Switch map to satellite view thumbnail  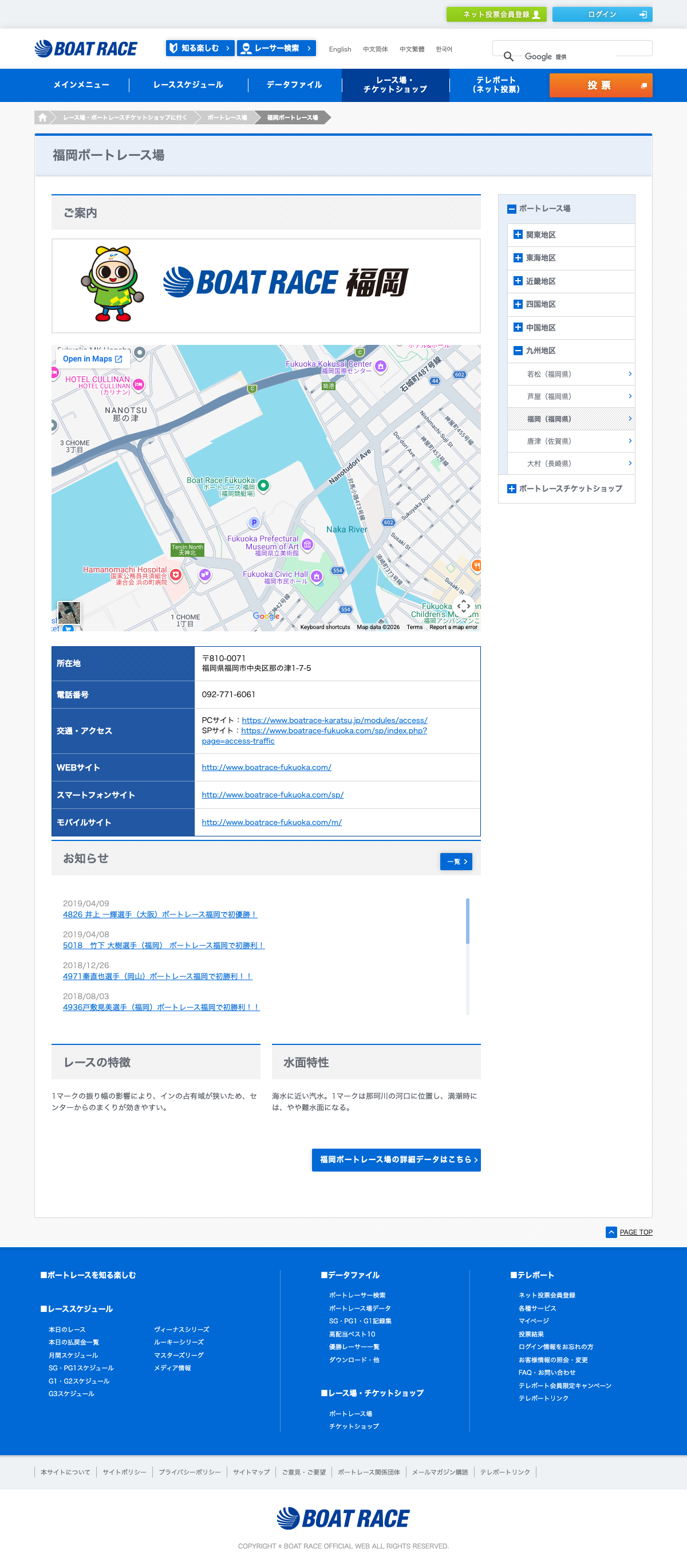point(69,612)
